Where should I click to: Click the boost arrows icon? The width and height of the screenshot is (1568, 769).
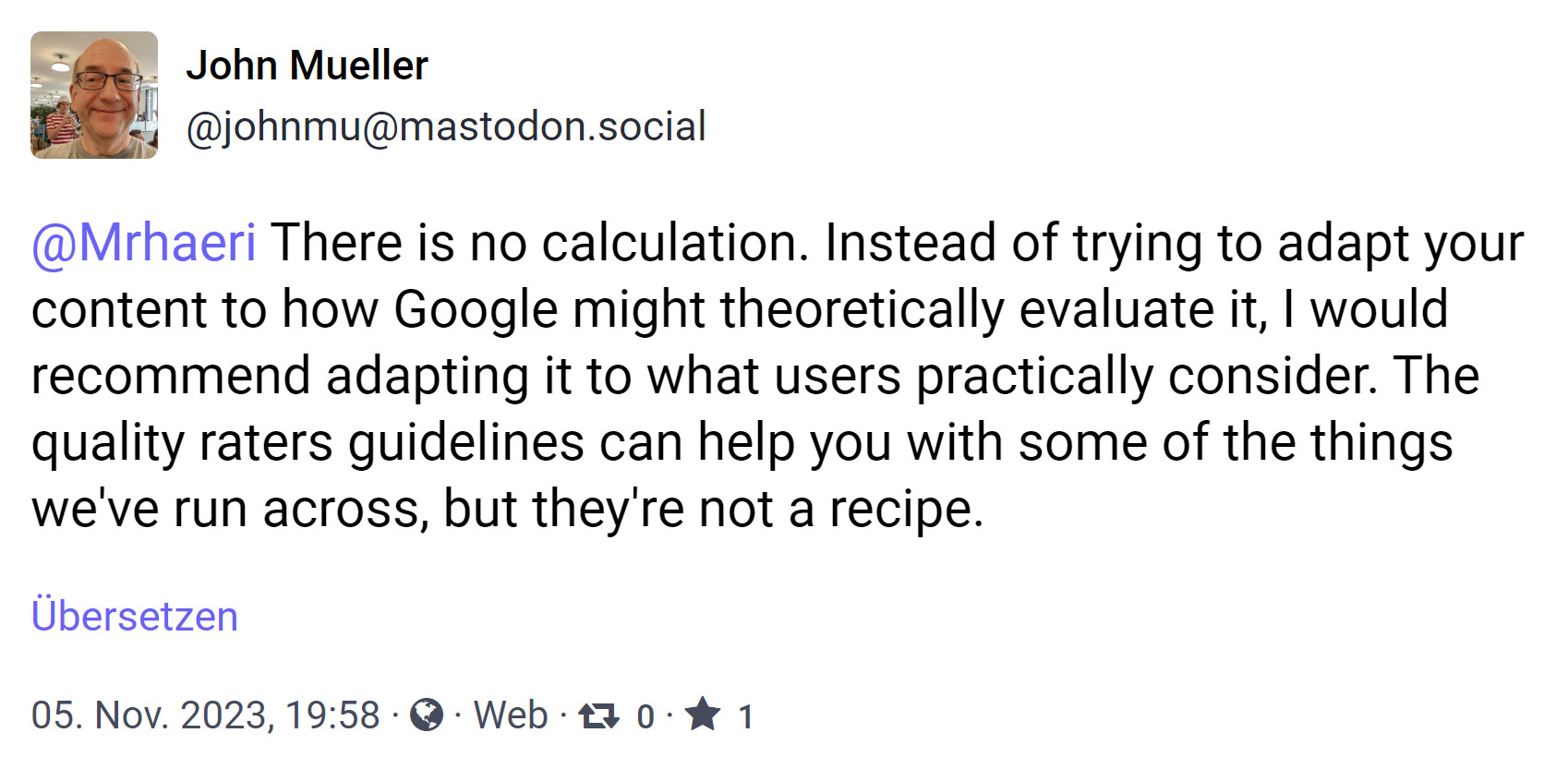click(x=598, y=715)
